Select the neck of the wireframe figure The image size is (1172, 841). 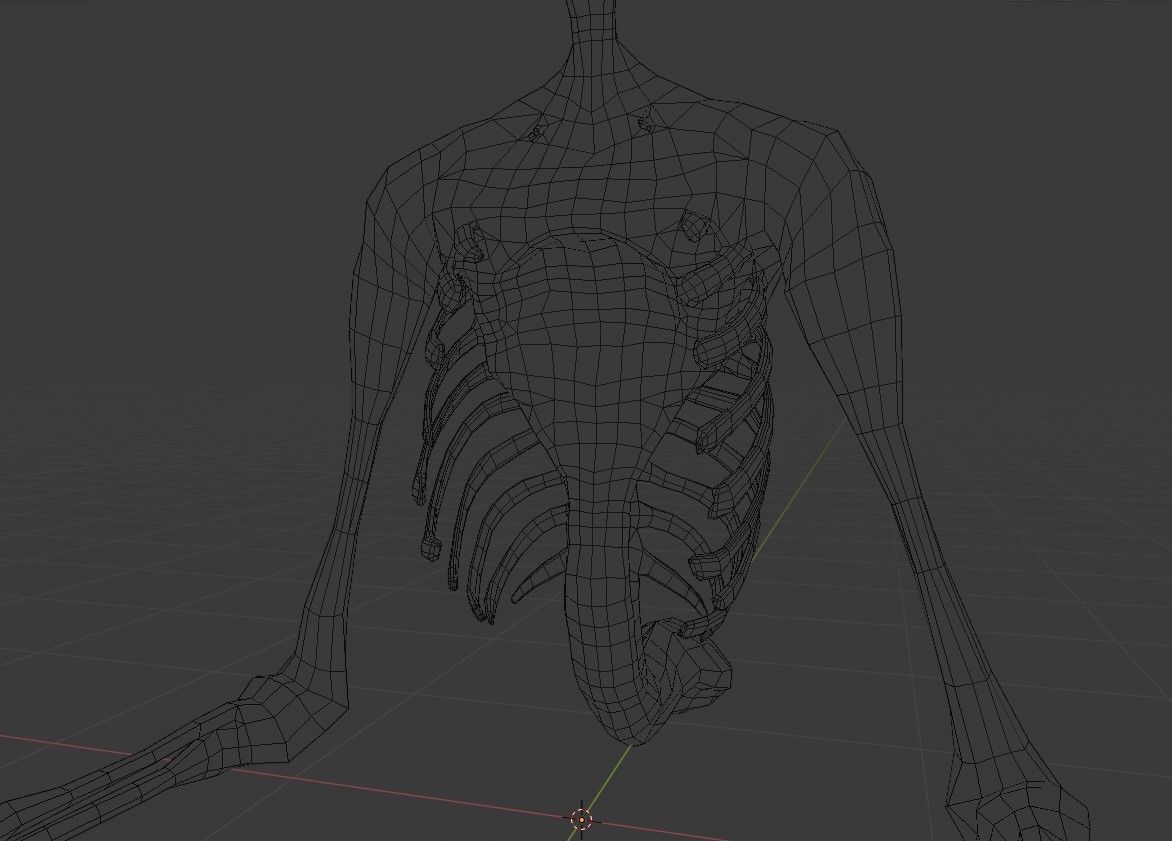click(595, 56)
